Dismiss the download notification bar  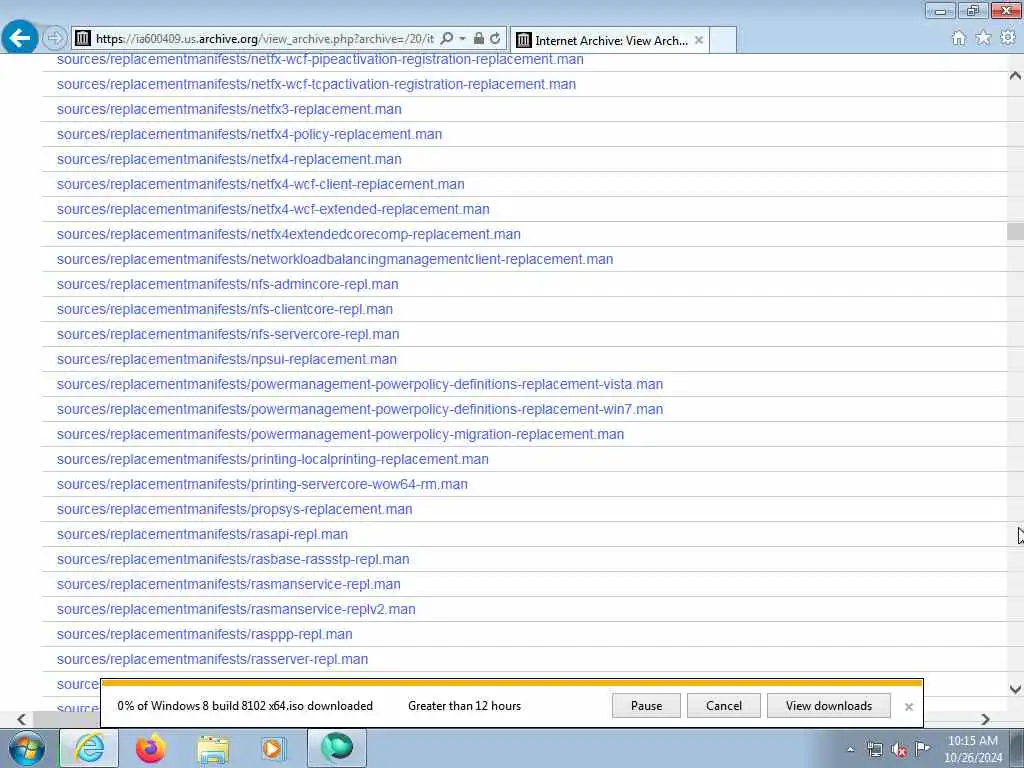pos(908,707)
